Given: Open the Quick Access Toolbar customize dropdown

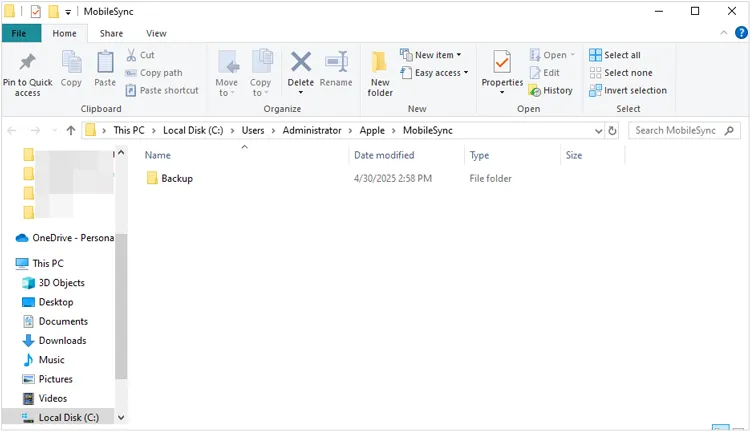Looking at the screenshot, I should (68, 12).
